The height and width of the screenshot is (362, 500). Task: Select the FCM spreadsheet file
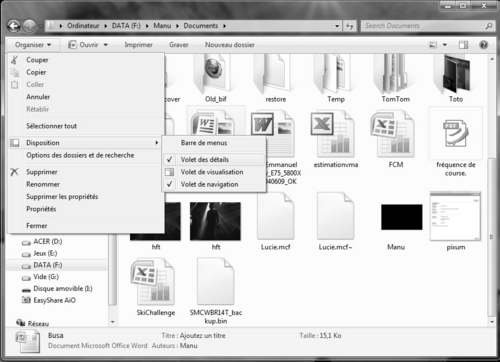pos(395,139)
